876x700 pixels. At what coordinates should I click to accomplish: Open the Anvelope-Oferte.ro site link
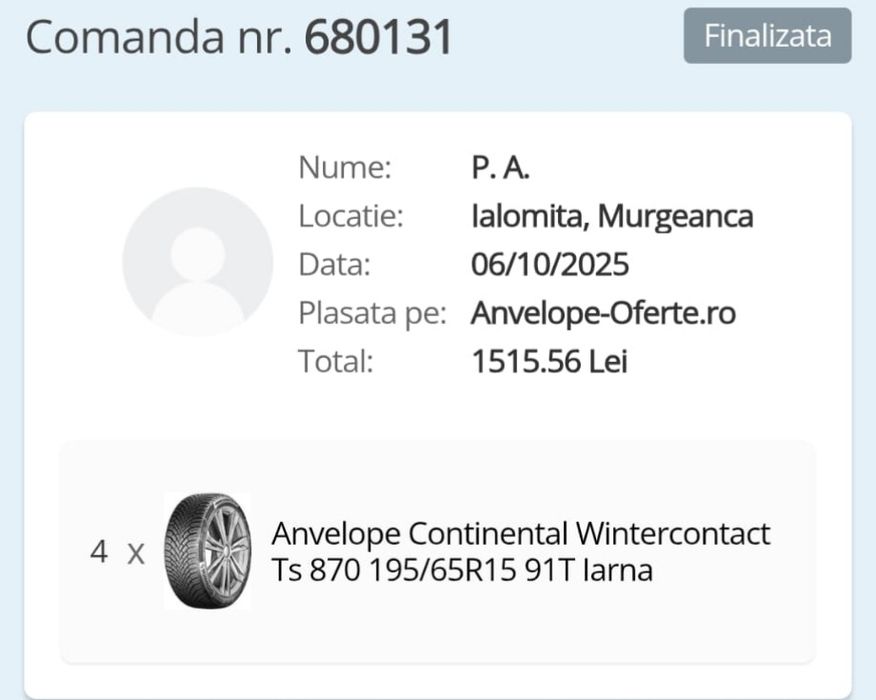click(603, 313)
